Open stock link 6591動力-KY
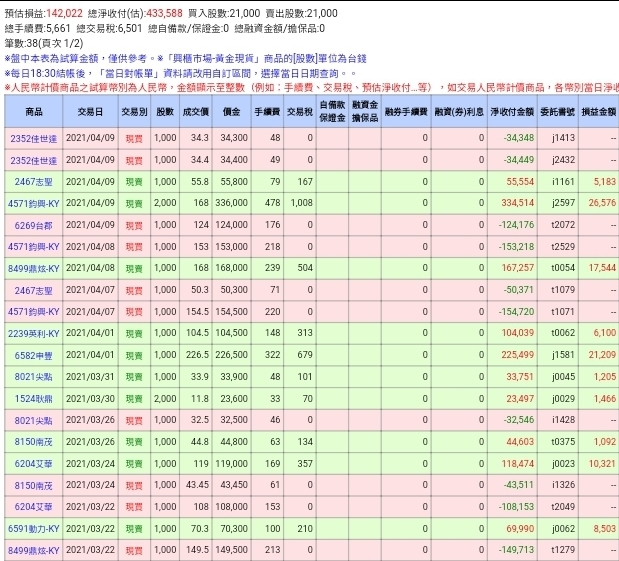The image size is (619, 561). point(34,529)
